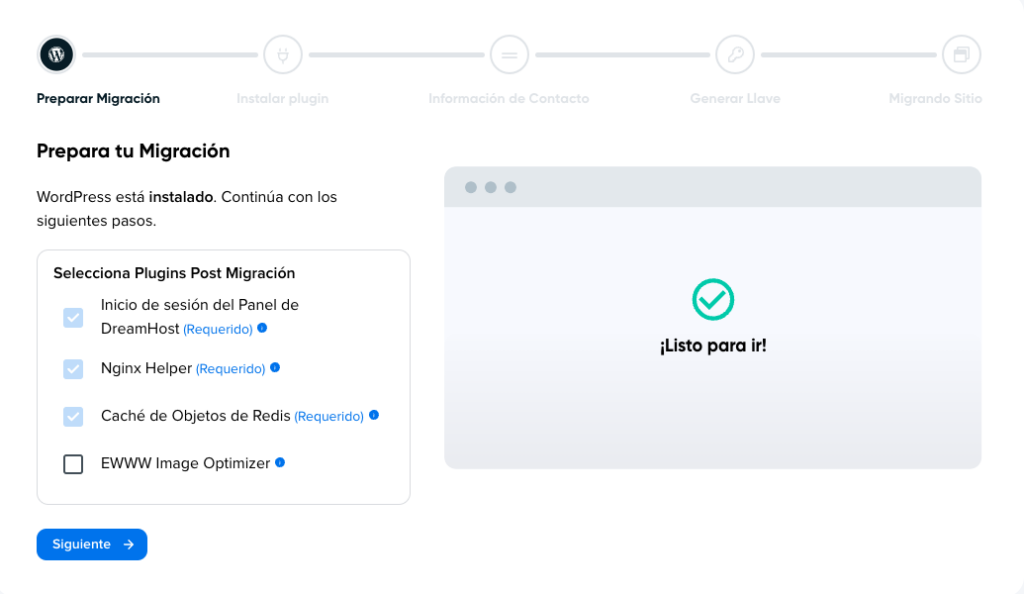Click the Migrando Sitio windows icon
The height and width of the screenshot is (594, 1024).
pos(961,55)
